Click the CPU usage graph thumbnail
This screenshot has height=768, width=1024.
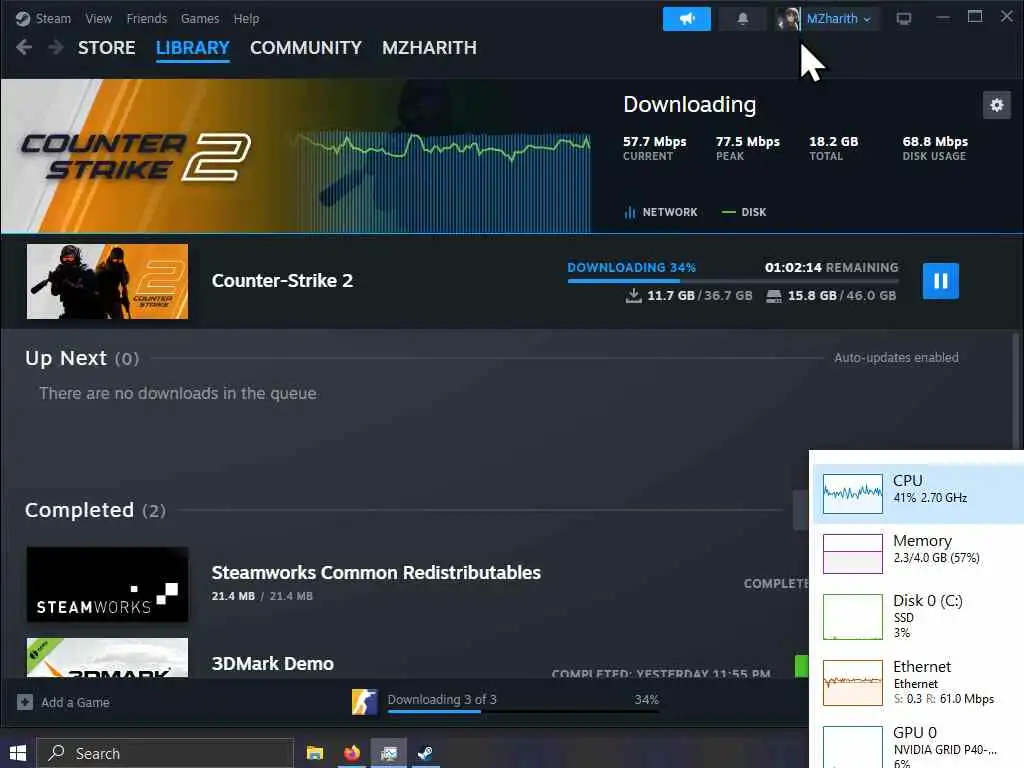click(852, 494)
